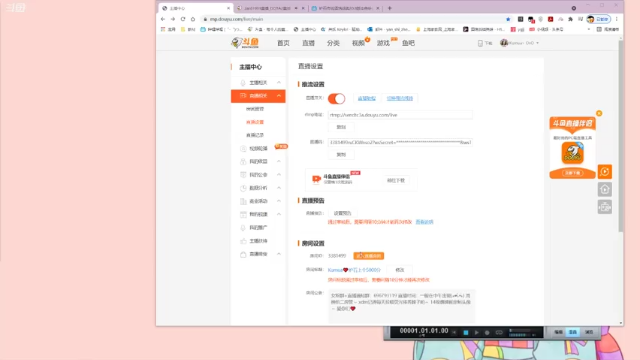Click second blue link beside live toggle
The height and width of the screenshot is (360, 640).
(x=400, y=98)
